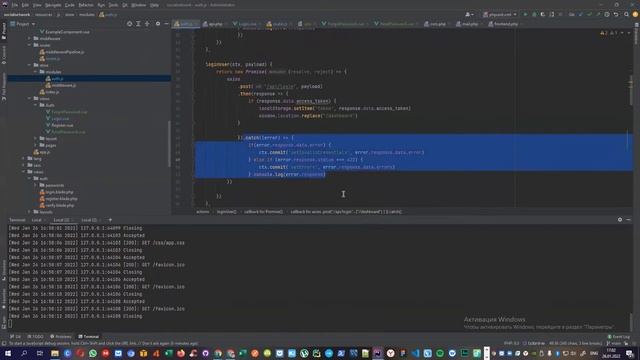Screen dimensions: 640x360
Task: Open WhatsApp from the taskbar
Action: tap(93, 353)
